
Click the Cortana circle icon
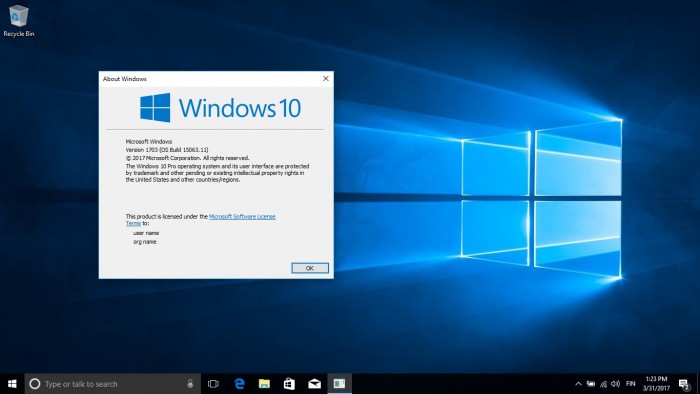(34, 384)
